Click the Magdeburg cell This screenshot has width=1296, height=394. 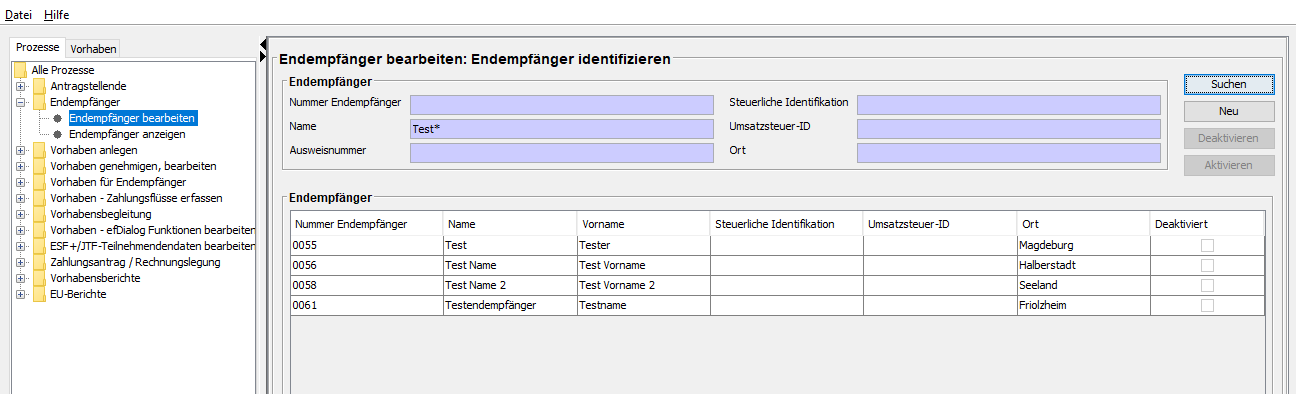pos(1083,245)
